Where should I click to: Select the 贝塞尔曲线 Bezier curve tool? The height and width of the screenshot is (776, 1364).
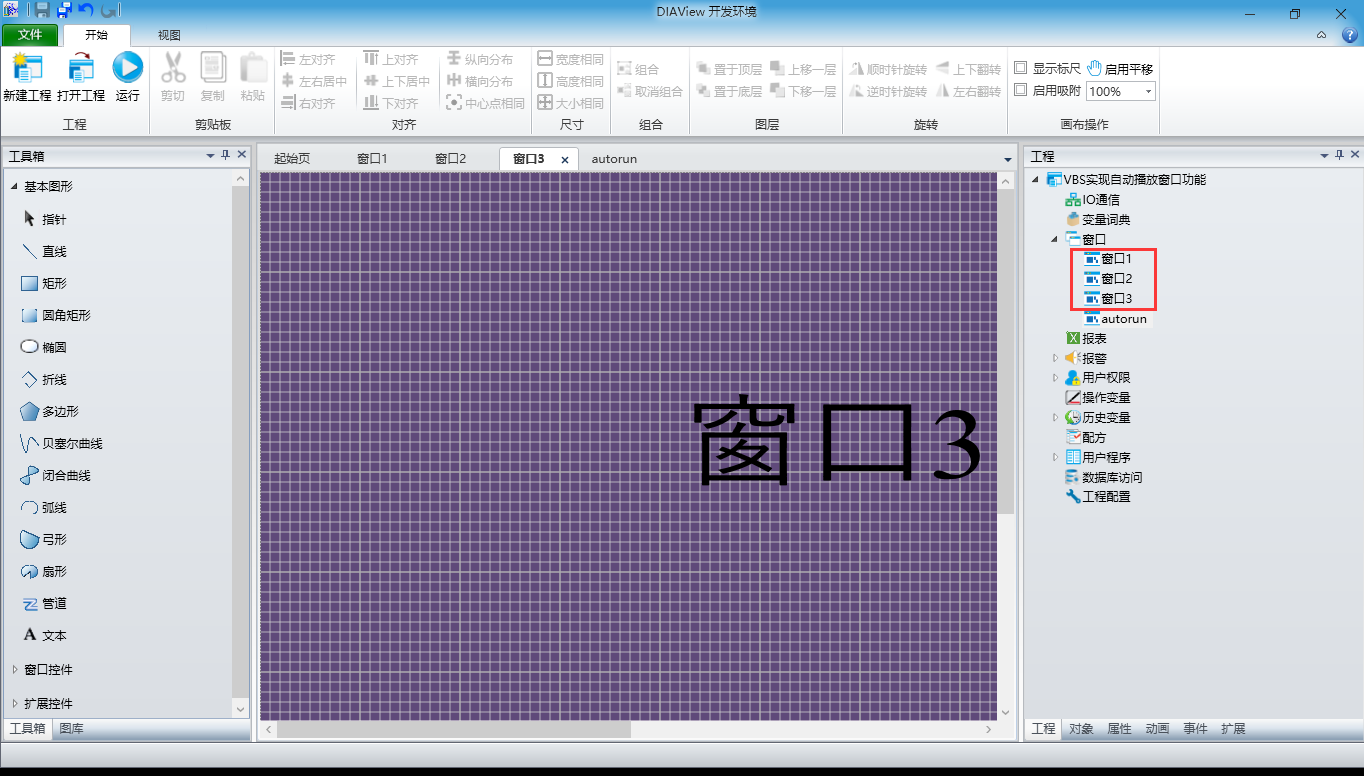pyautogui.click(x=62, y=443)
